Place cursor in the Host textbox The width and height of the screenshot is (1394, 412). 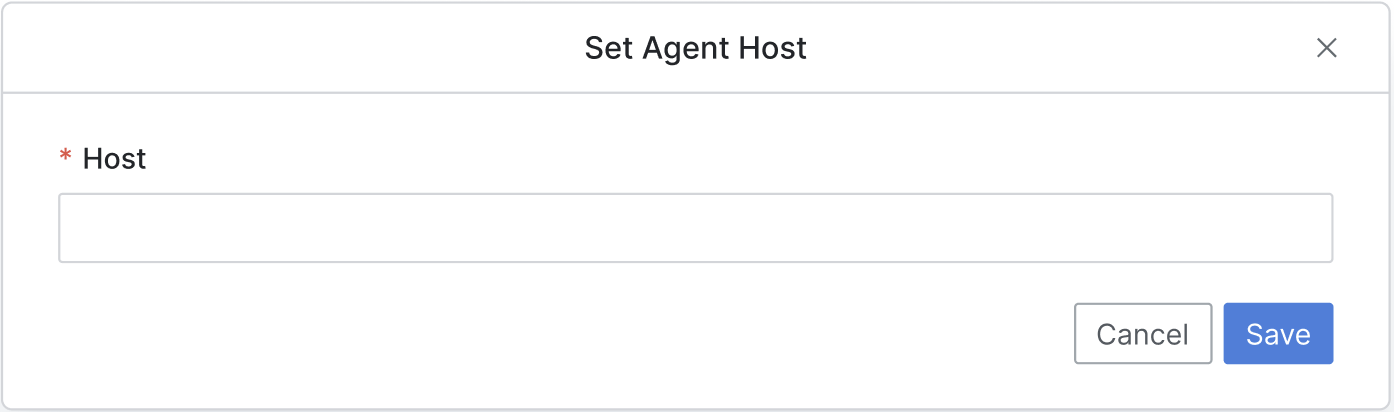pyautogui.click(x=695, y=228)
